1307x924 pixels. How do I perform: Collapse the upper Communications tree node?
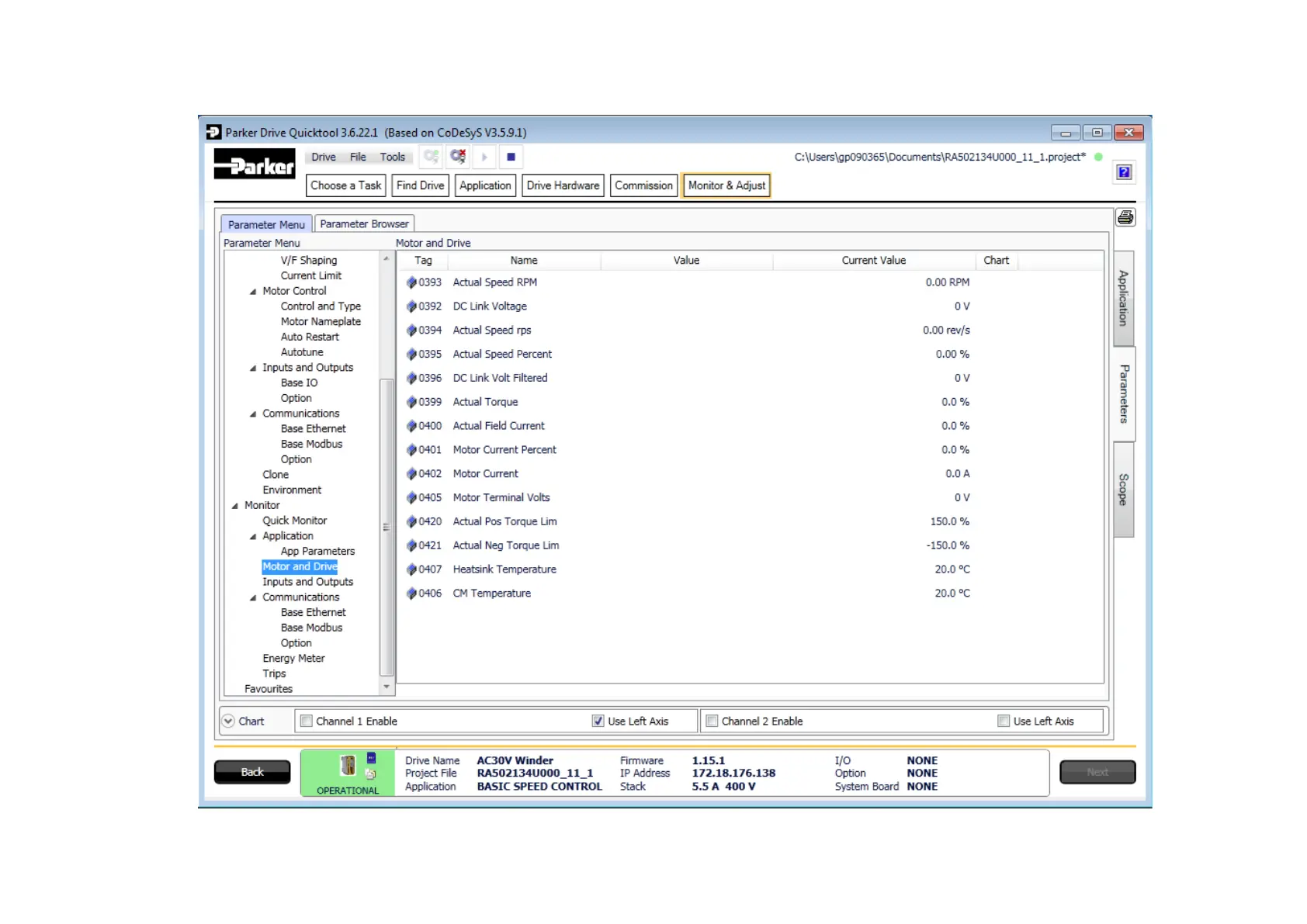253,414
